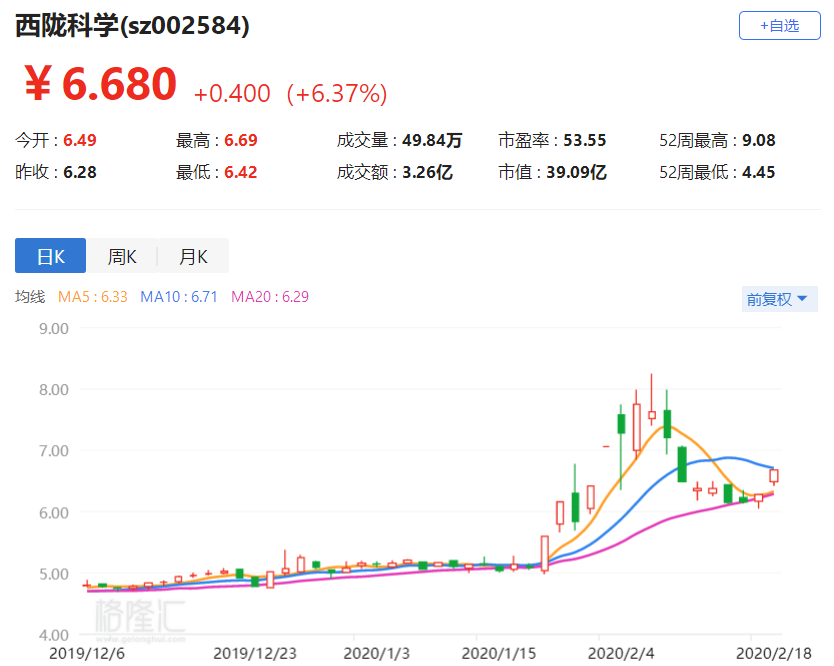The height and width of the screenshot is (666, 834).
Task: Click the 2020/2/18 date axis label
Action: click(x=774, y=653)
